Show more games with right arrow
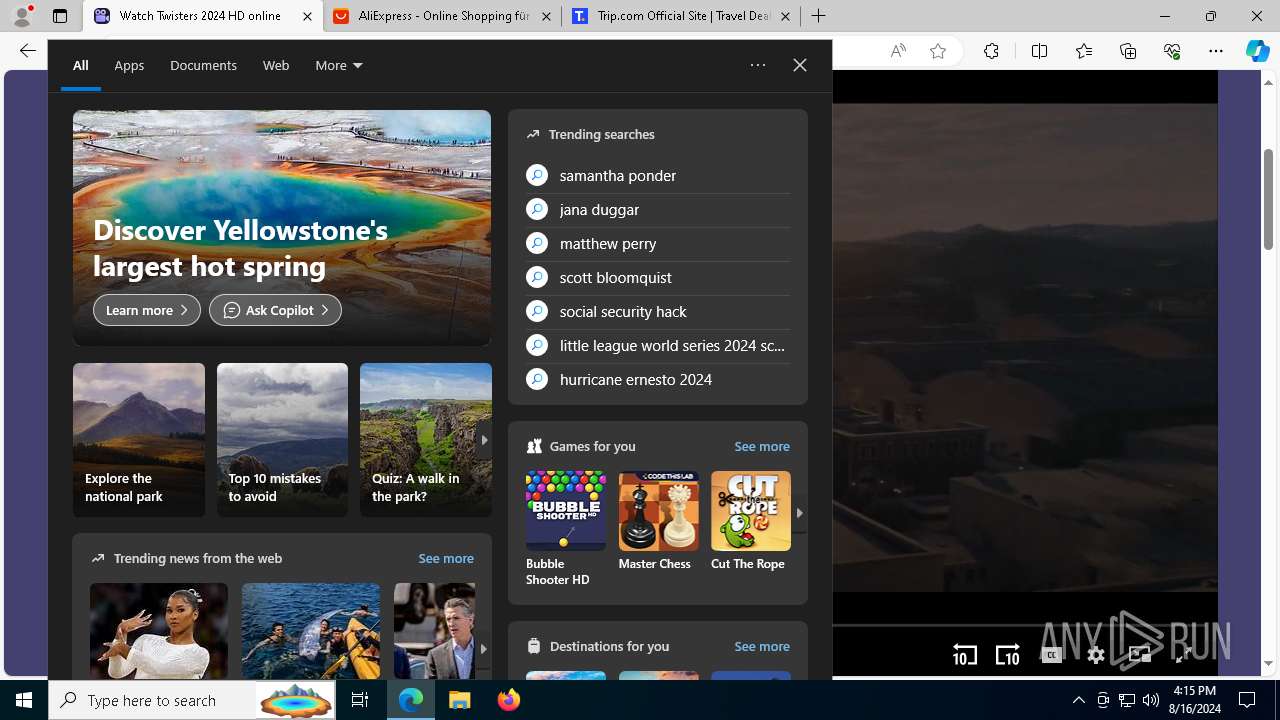The width and height of the screenshot is (1280, 720). (x=799, y=513)
